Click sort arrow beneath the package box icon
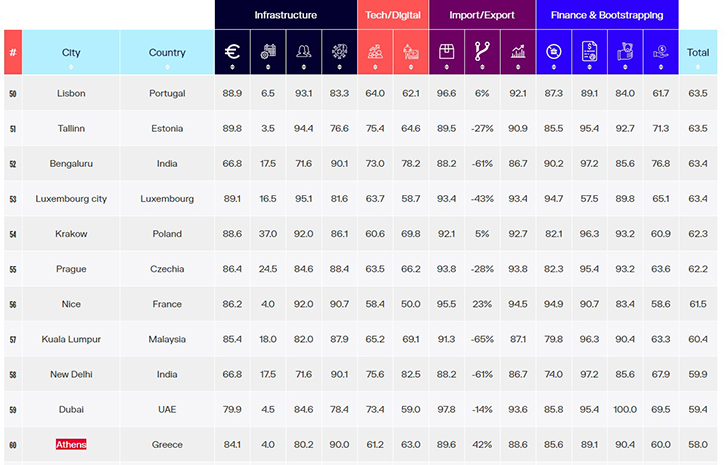Viewport: 728px width, 465px height. tap(447, 67)
